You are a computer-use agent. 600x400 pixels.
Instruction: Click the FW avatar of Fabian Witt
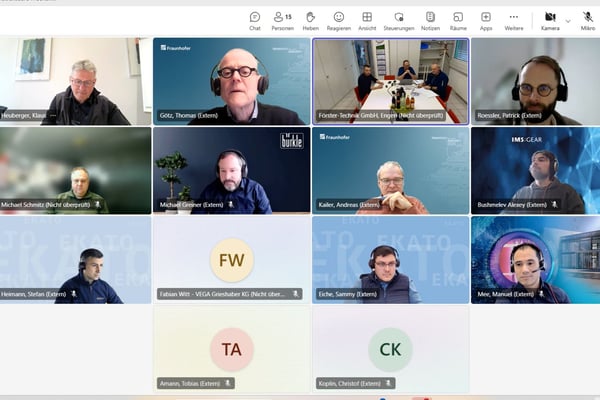[x=231, y=260]
